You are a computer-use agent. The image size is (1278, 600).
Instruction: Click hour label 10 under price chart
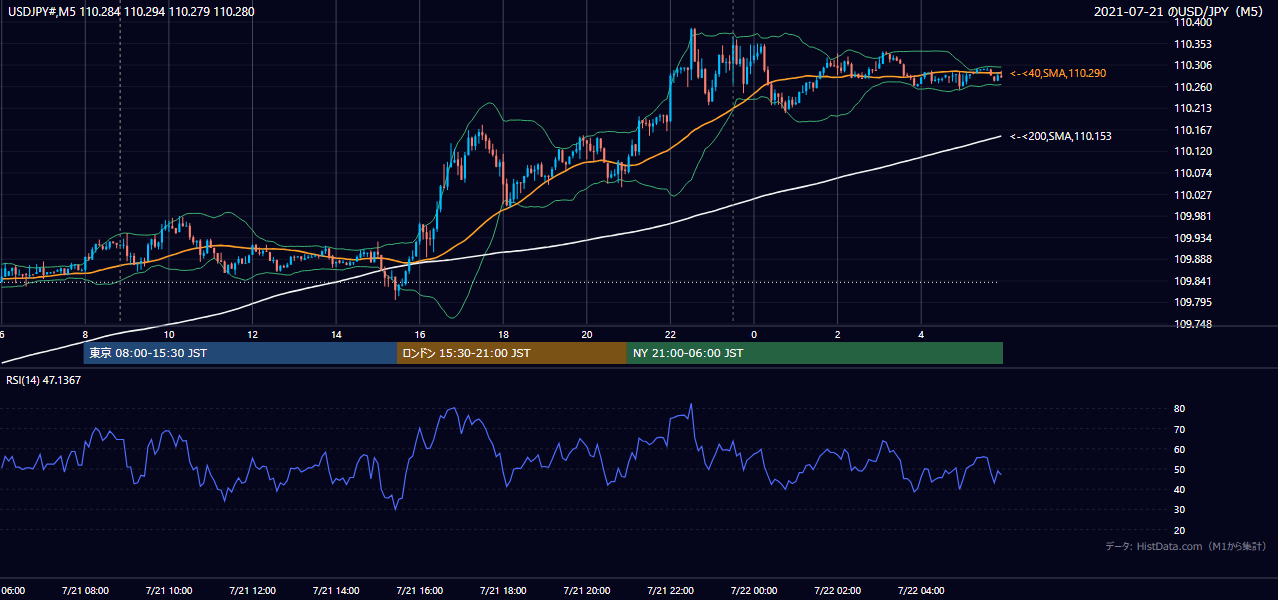[x=169, y=334]
